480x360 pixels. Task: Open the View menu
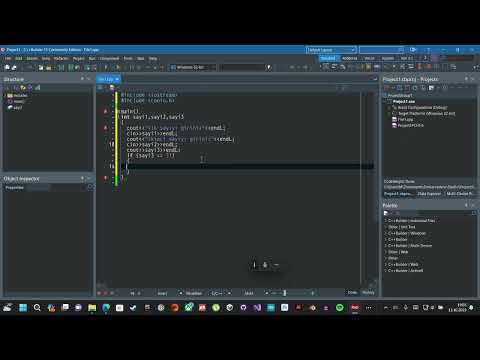pyautogui.click(x=46, y=59)
